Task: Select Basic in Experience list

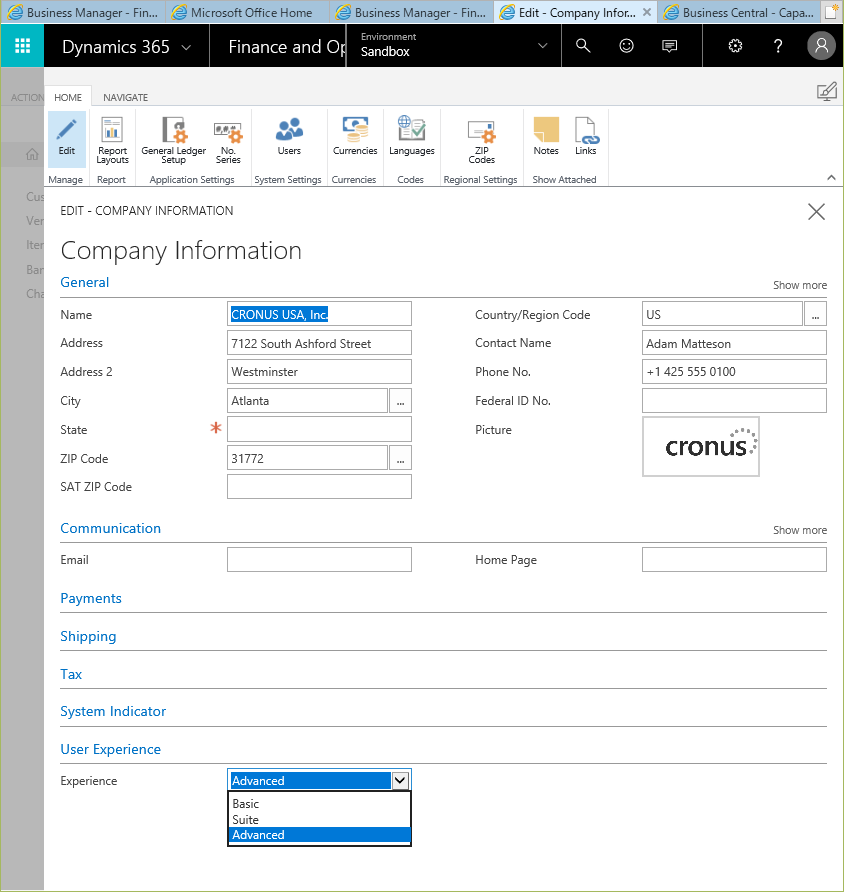Action: (319, 804)
